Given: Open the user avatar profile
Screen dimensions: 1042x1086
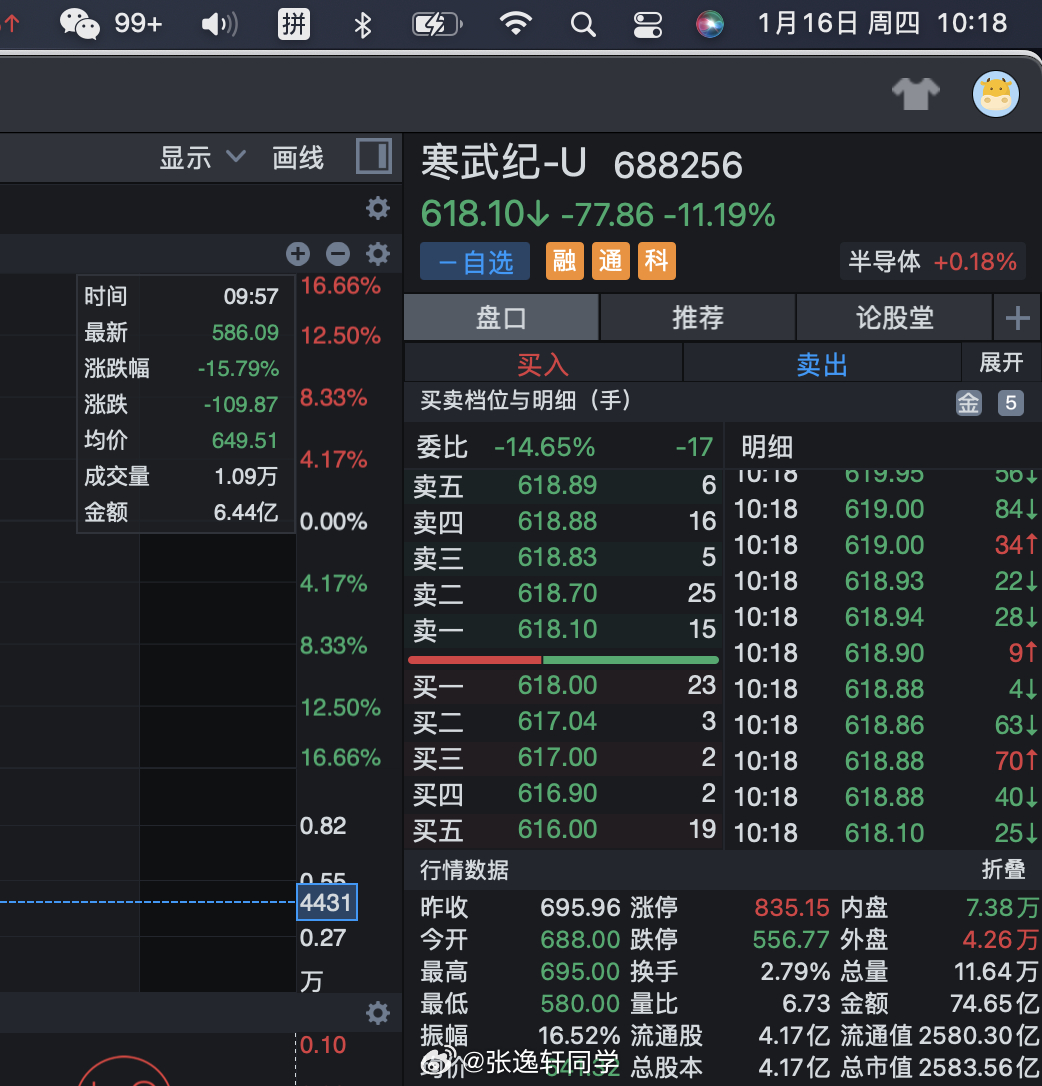Looking at the screenshot, I should click(x=996, y=94).
